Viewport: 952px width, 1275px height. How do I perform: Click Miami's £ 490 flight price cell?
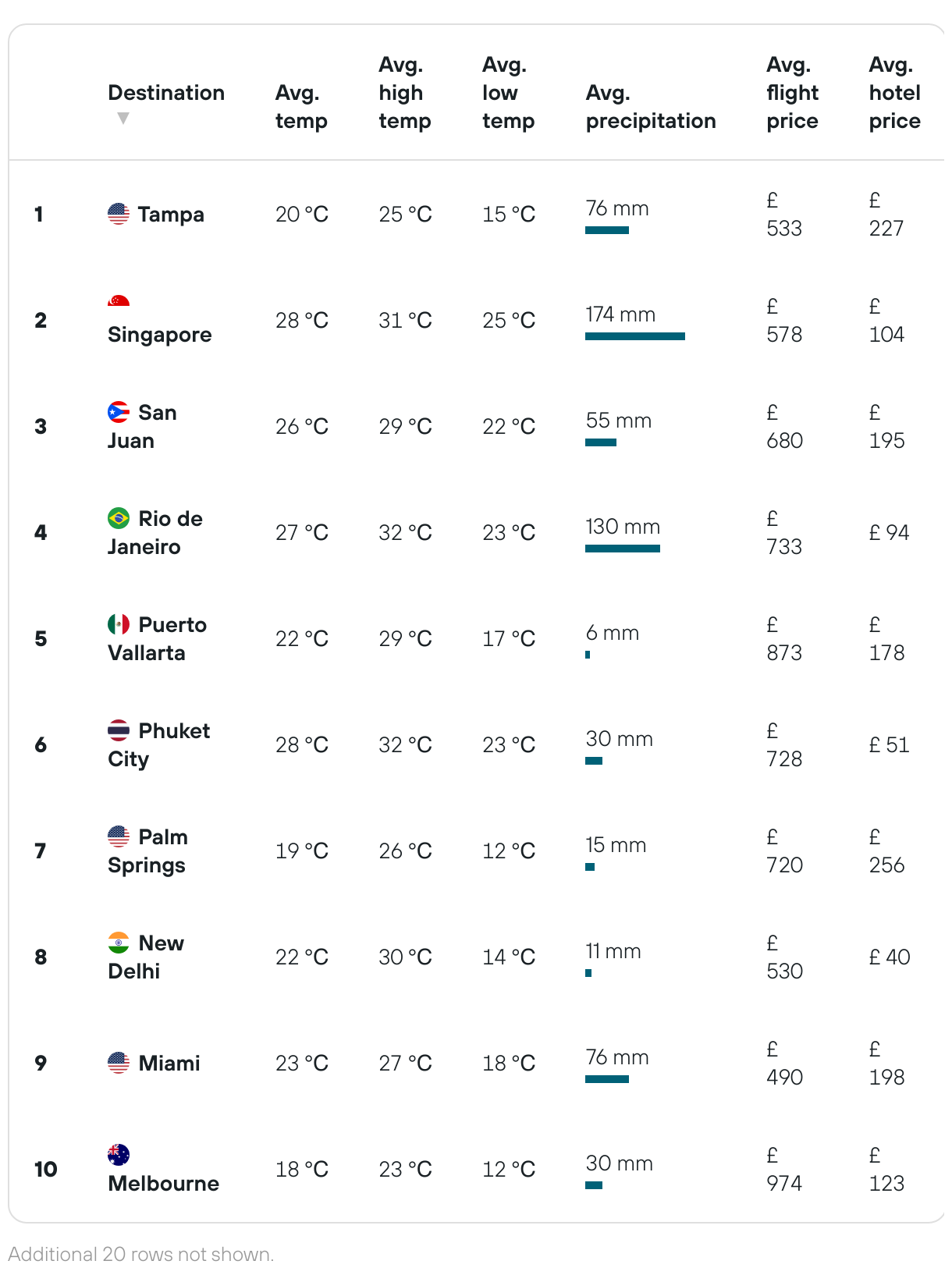pos(784,1063)
